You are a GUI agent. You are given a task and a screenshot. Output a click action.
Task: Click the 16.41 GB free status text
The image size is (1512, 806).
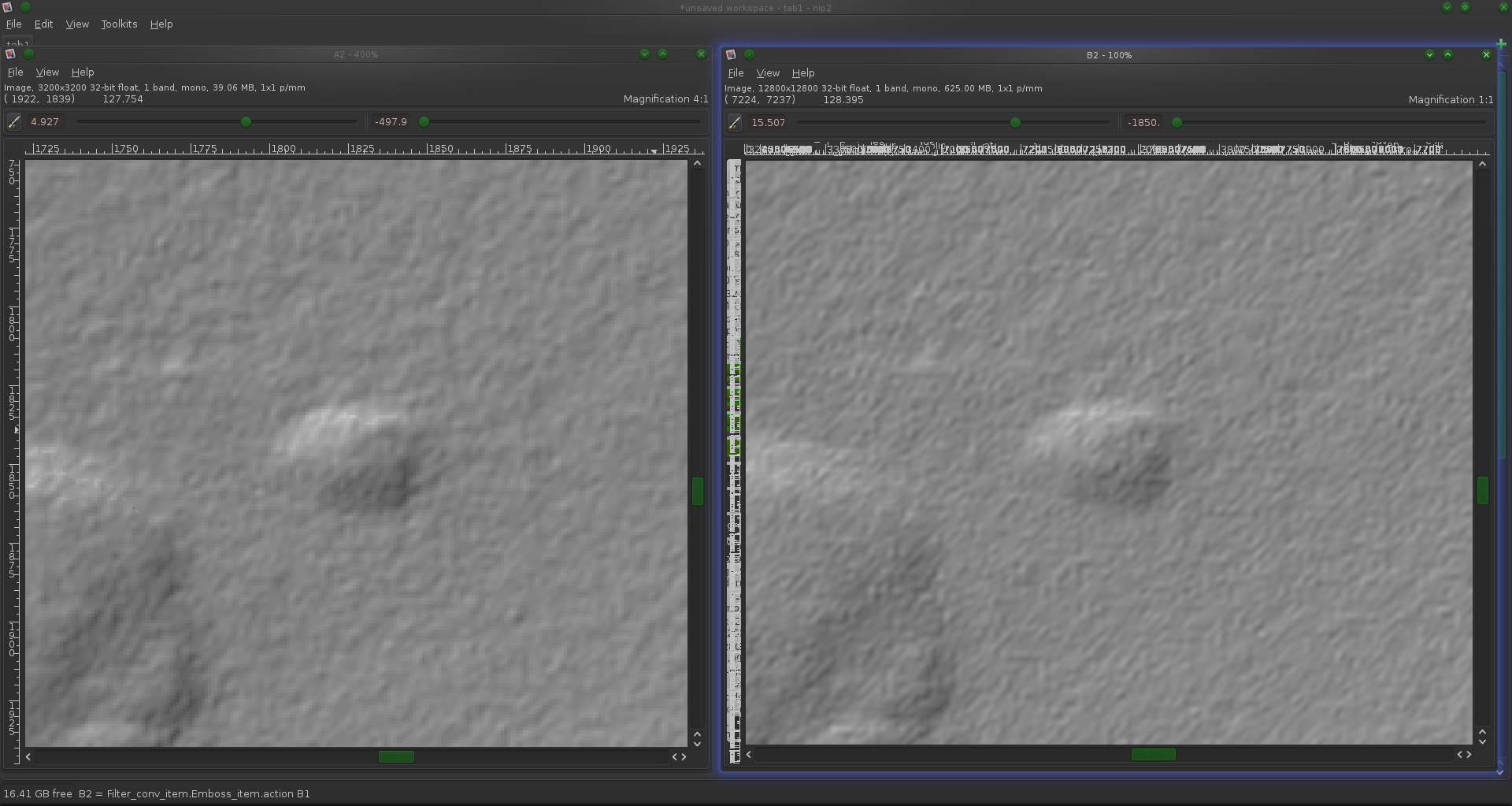pyautogui.click(x=38, y=793)
